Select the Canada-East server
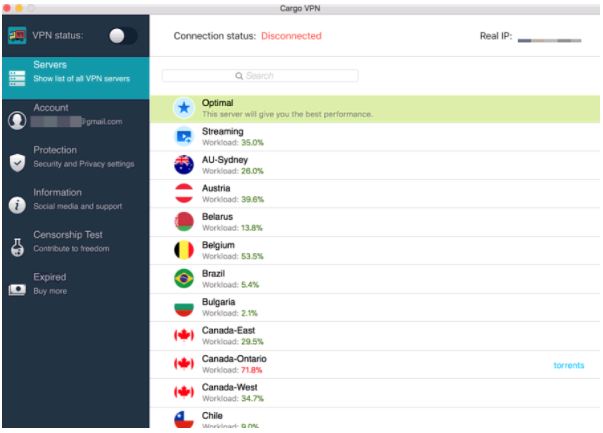 [375, 336]
